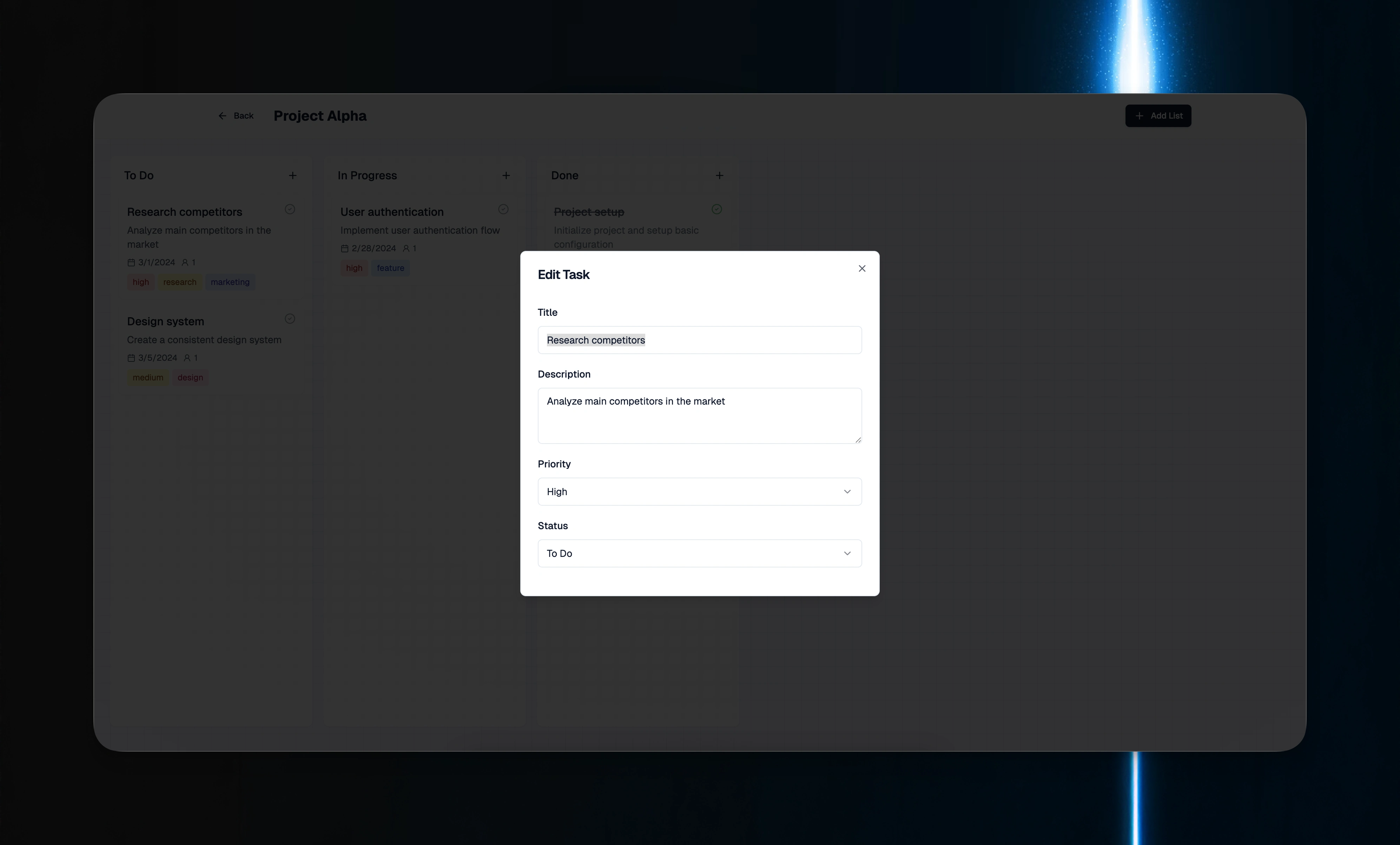This screenshot has height=845, width=1400.
Task: Click the design tag
Action: point(190,378)
